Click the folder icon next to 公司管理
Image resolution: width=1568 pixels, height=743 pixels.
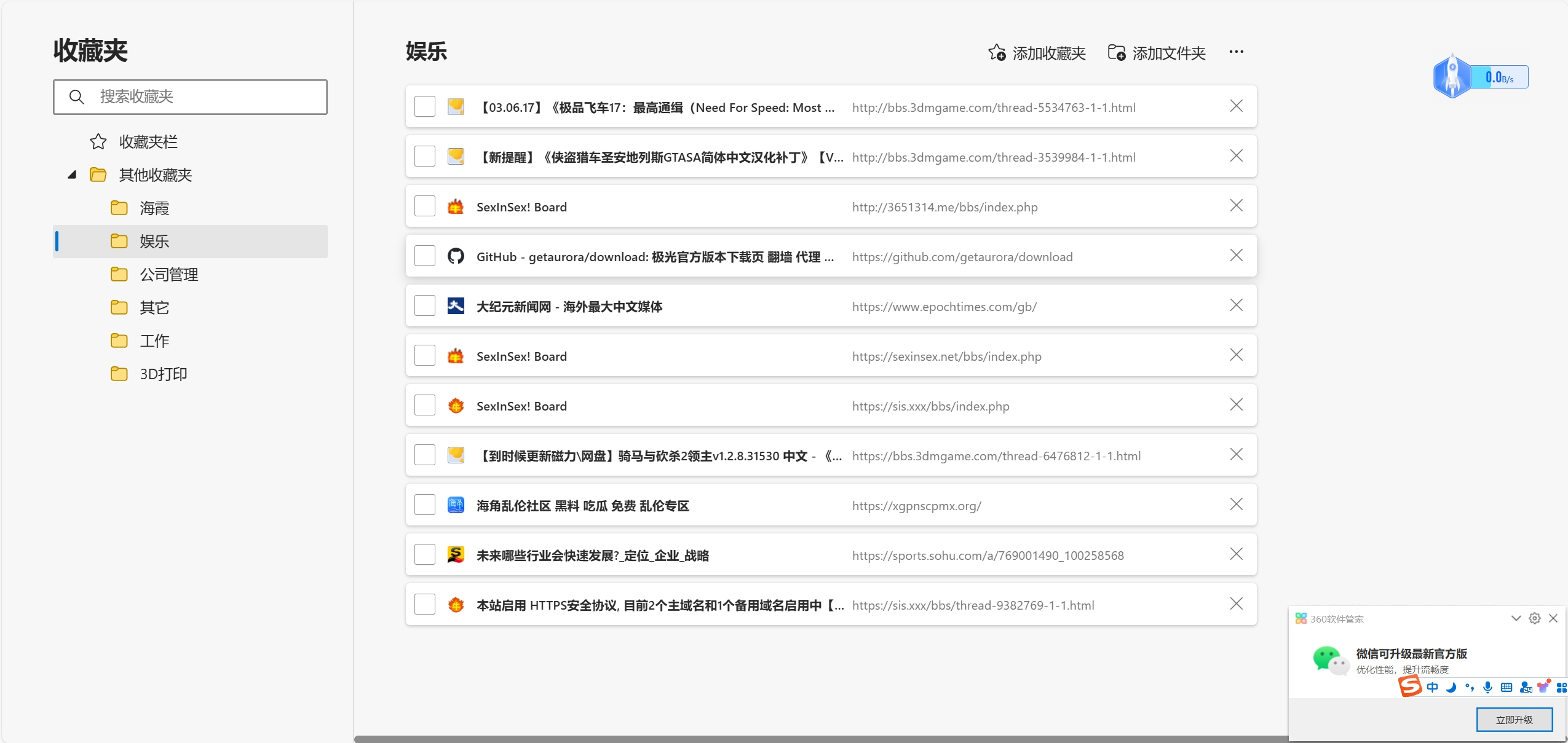119,275
